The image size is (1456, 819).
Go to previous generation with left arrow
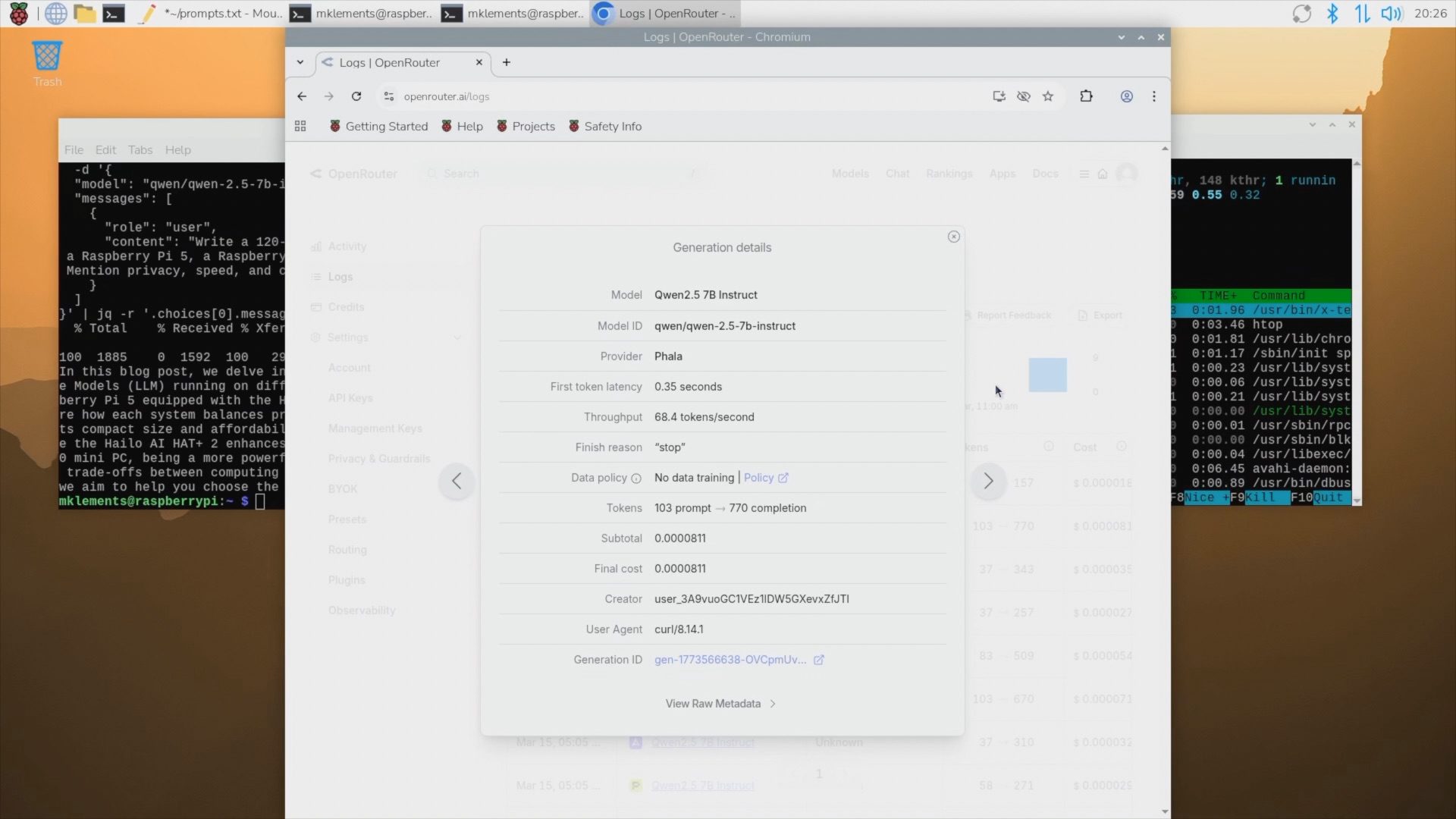457,481
